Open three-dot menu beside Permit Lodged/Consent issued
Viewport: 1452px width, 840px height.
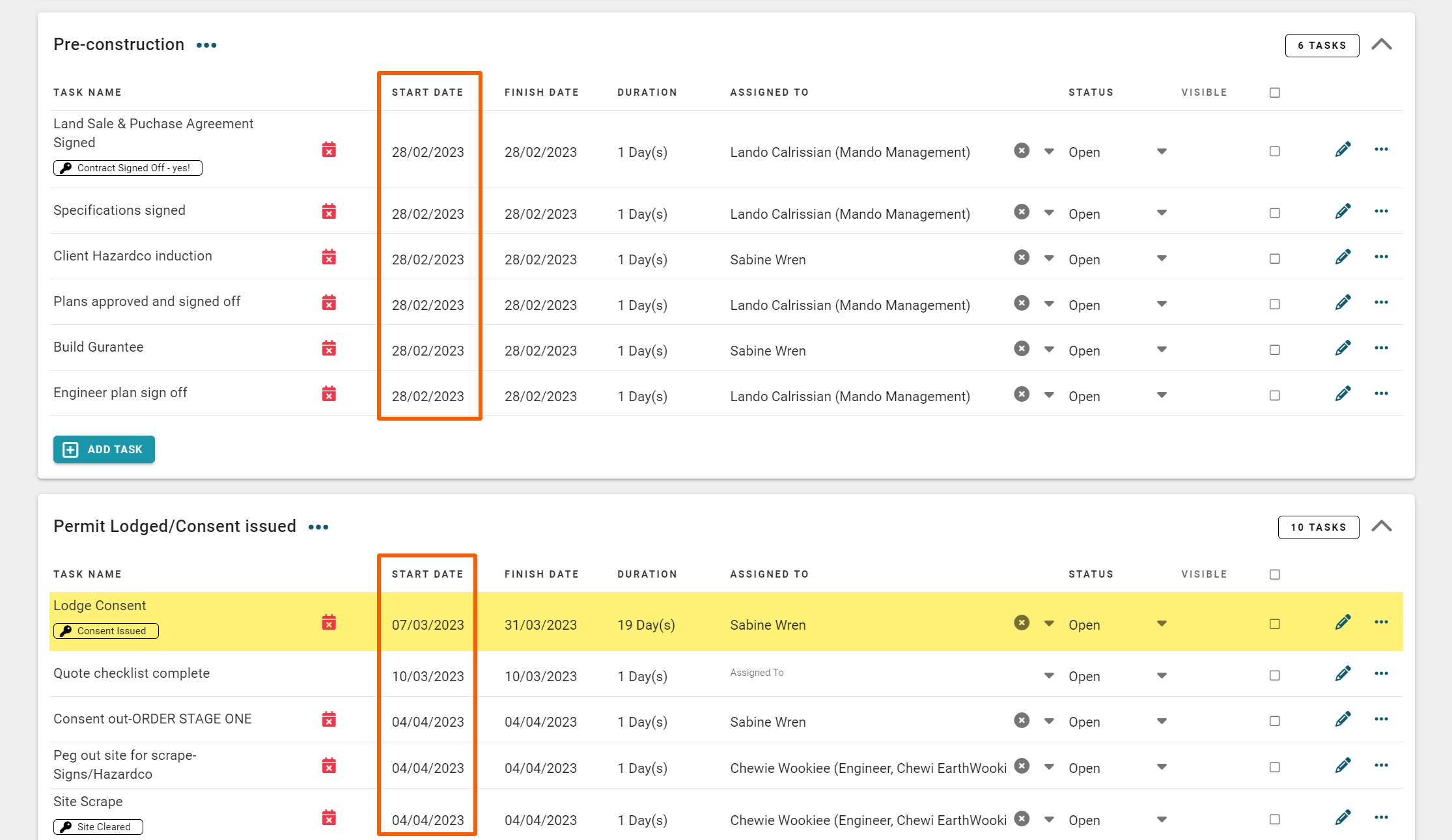pos(318,527)
